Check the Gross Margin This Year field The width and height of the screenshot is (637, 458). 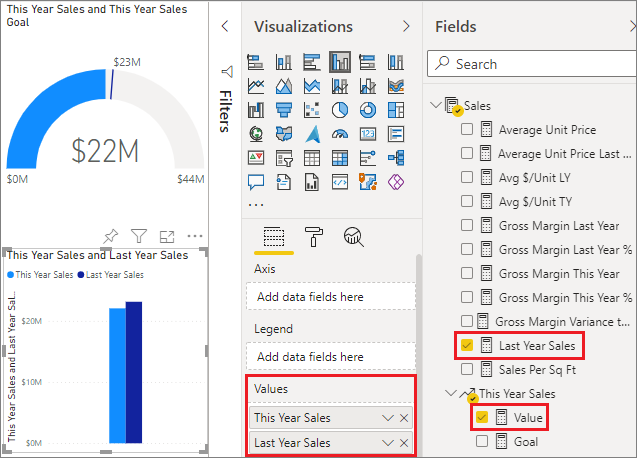(x=467, y=273)
